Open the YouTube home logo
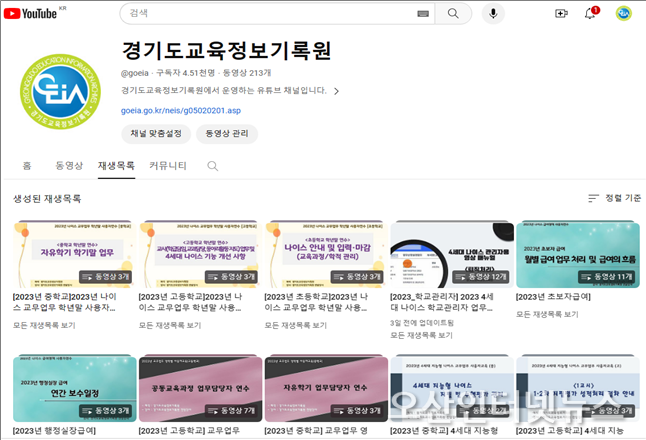646x440 pixels. pos(30,14)
